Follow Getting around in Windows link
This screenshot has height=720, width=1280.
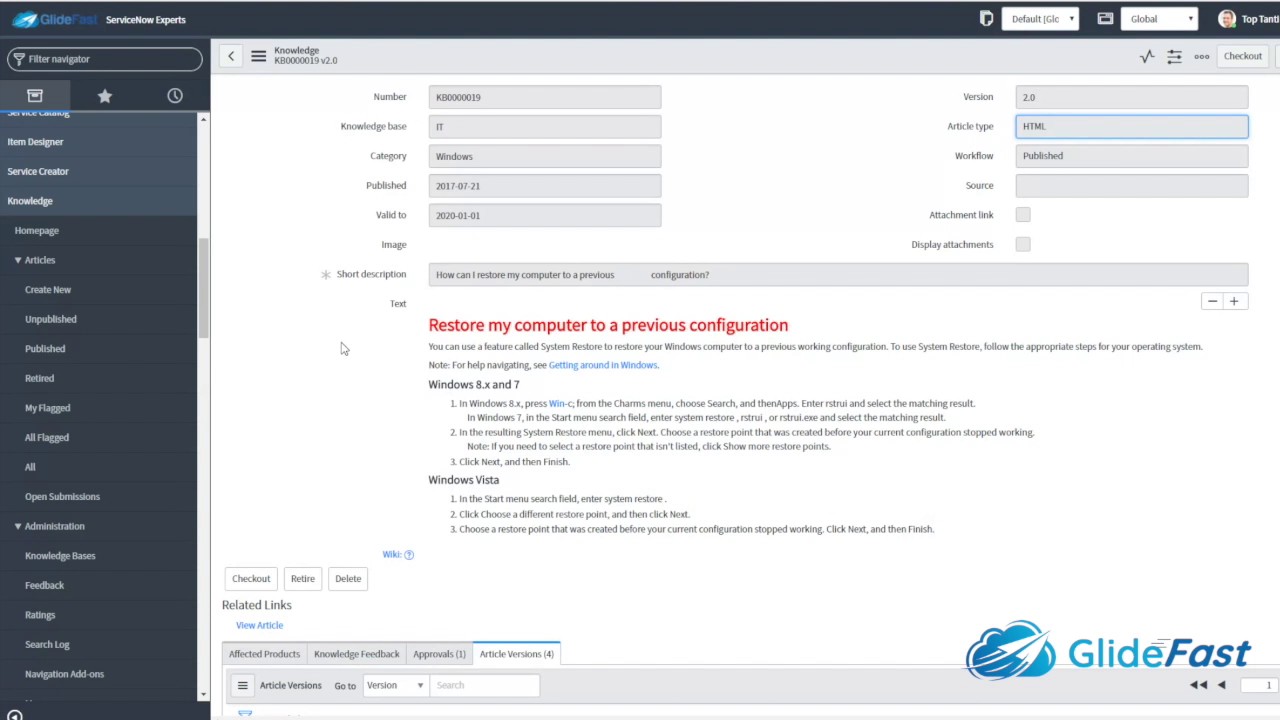[603, 365]
